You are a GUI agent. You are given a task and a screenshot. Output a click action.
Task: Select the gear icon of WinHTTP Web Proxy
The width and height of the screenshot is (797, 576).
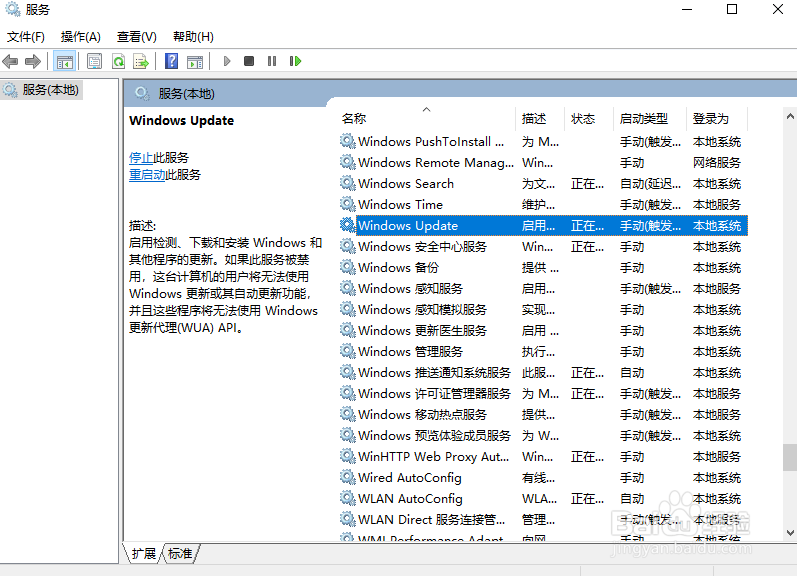[x=348, y=456]
